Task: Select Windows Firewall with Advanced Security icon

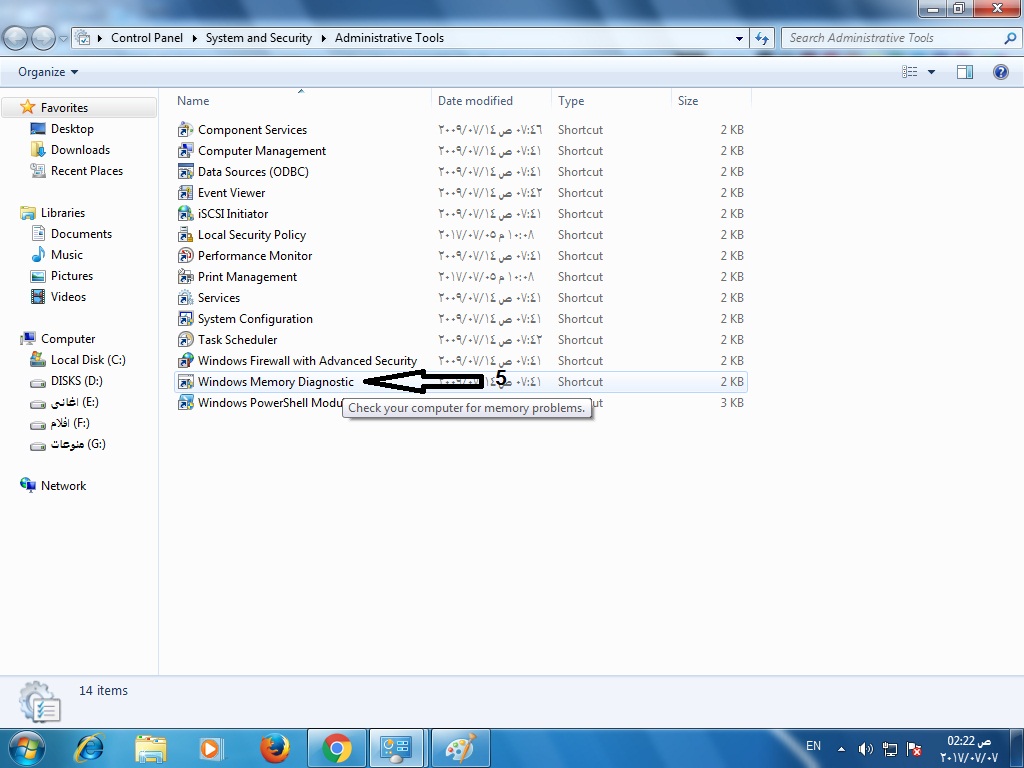Action: [185, 360]
